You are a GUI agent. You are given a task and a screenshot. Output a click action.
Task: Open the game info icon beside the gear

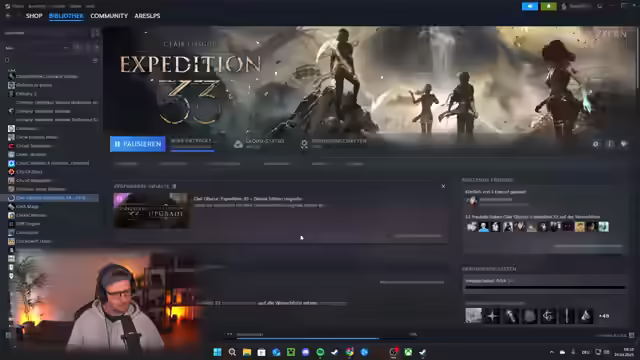(610, 144)
